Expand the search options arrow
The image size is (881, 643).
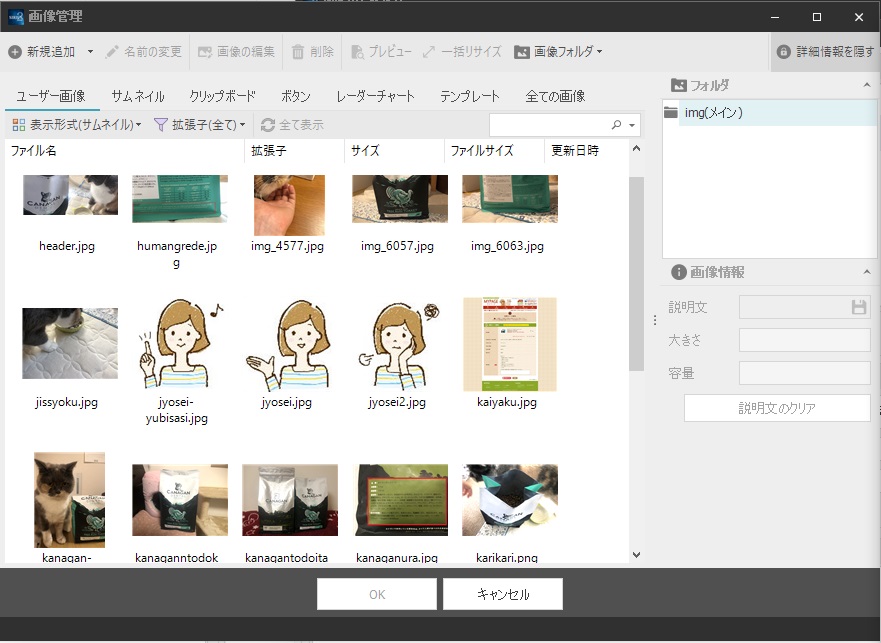pyautogui.click(x=632, y=125)
